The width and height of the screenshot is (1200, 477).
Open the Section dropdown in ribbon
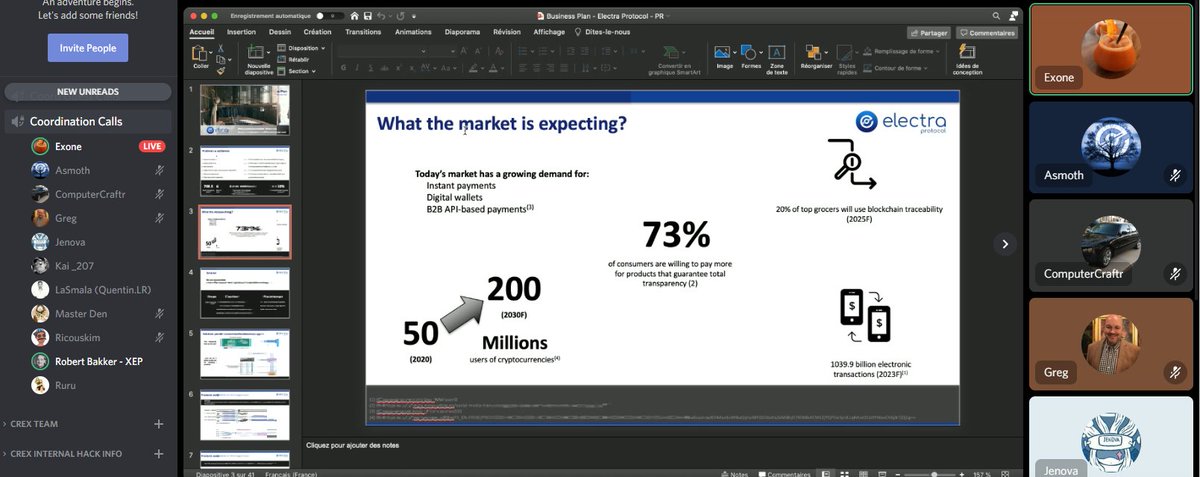296,71
